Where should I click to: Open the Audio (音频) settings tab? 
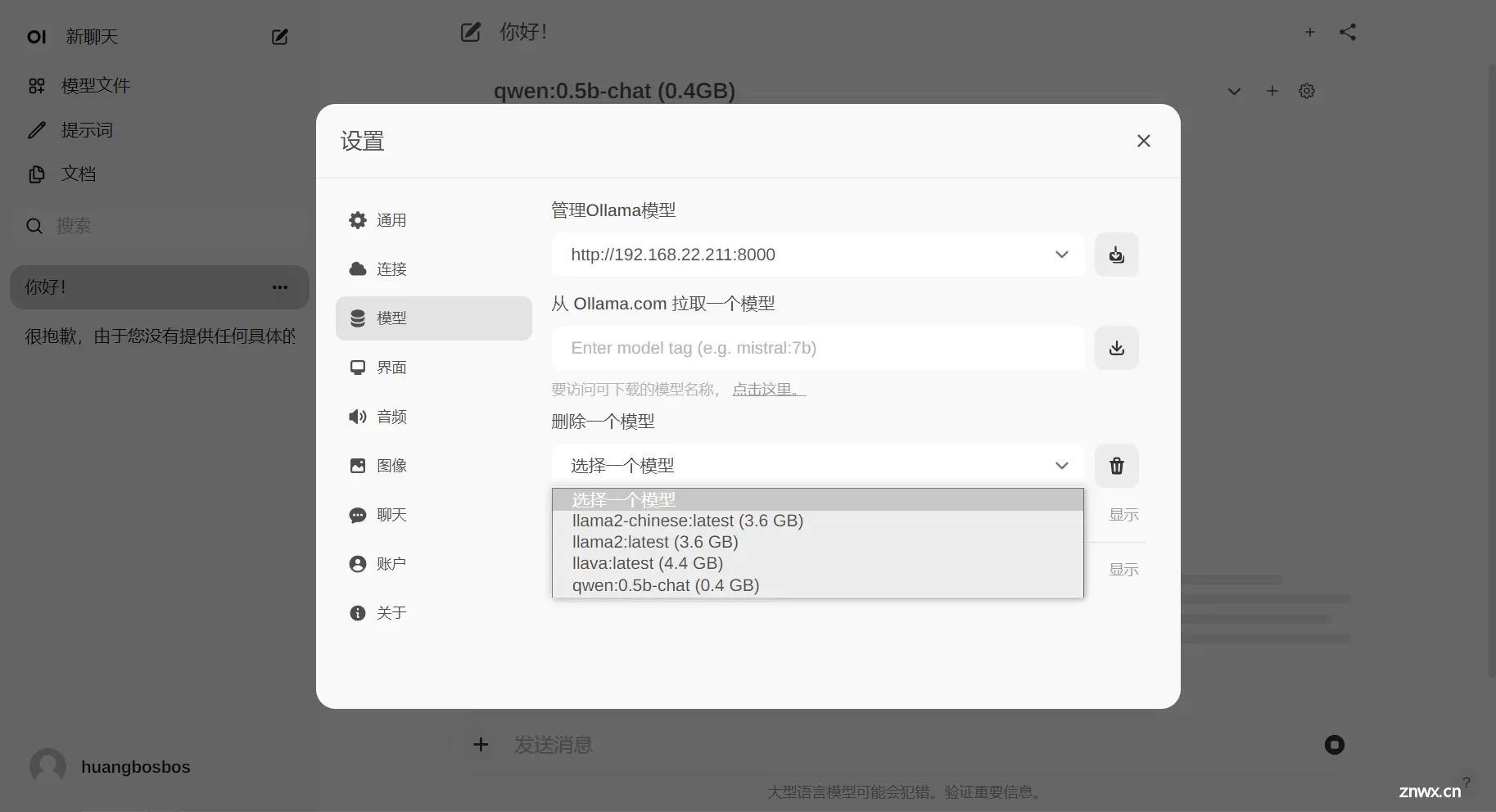434,417
